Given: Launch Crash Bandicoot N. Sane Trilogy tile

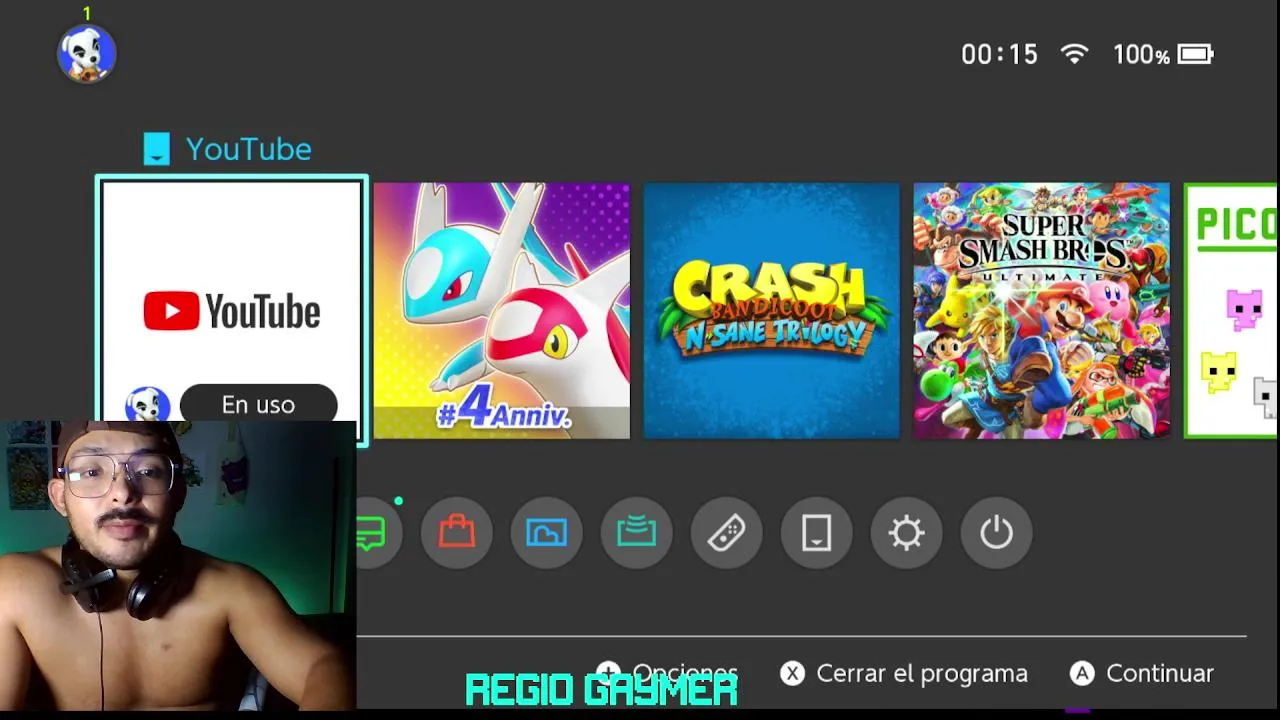Looking at the screenshot, I should (x=772, y=310).
